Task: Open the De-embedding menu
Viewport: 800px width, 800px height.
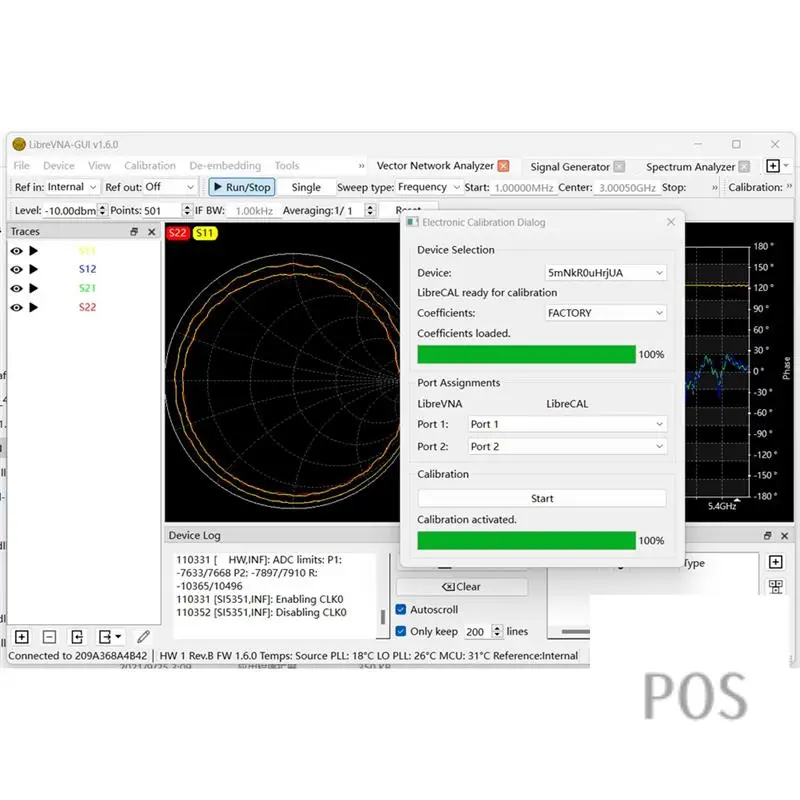Action: (225, 166)
